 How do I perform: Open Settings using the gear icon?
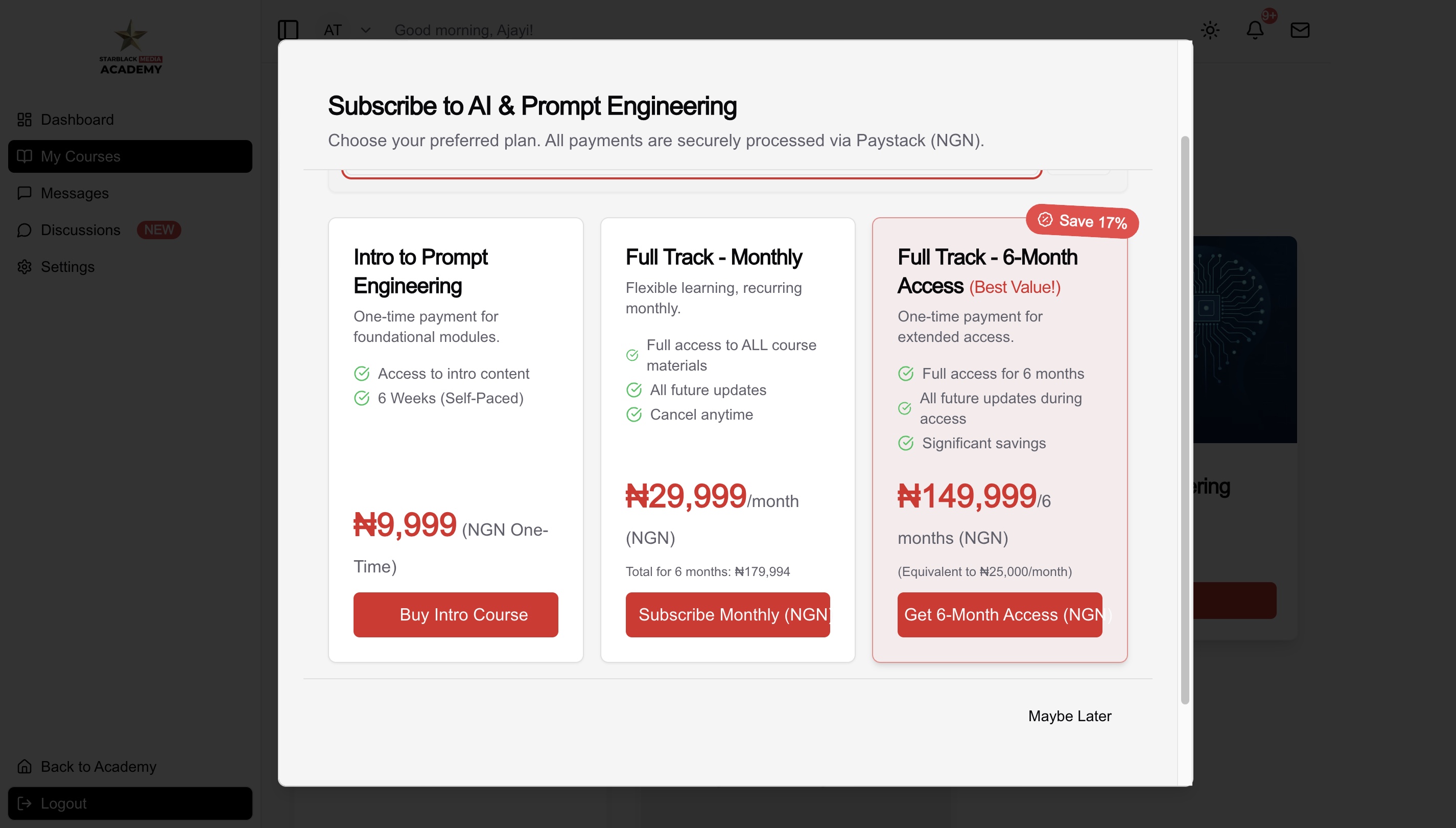[x=25, y=267]
